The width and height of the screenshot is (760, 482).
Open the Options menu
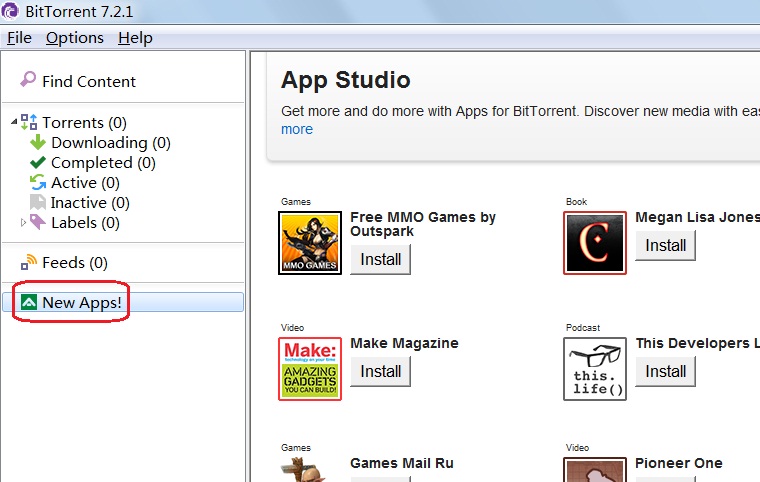coord(74,38)
